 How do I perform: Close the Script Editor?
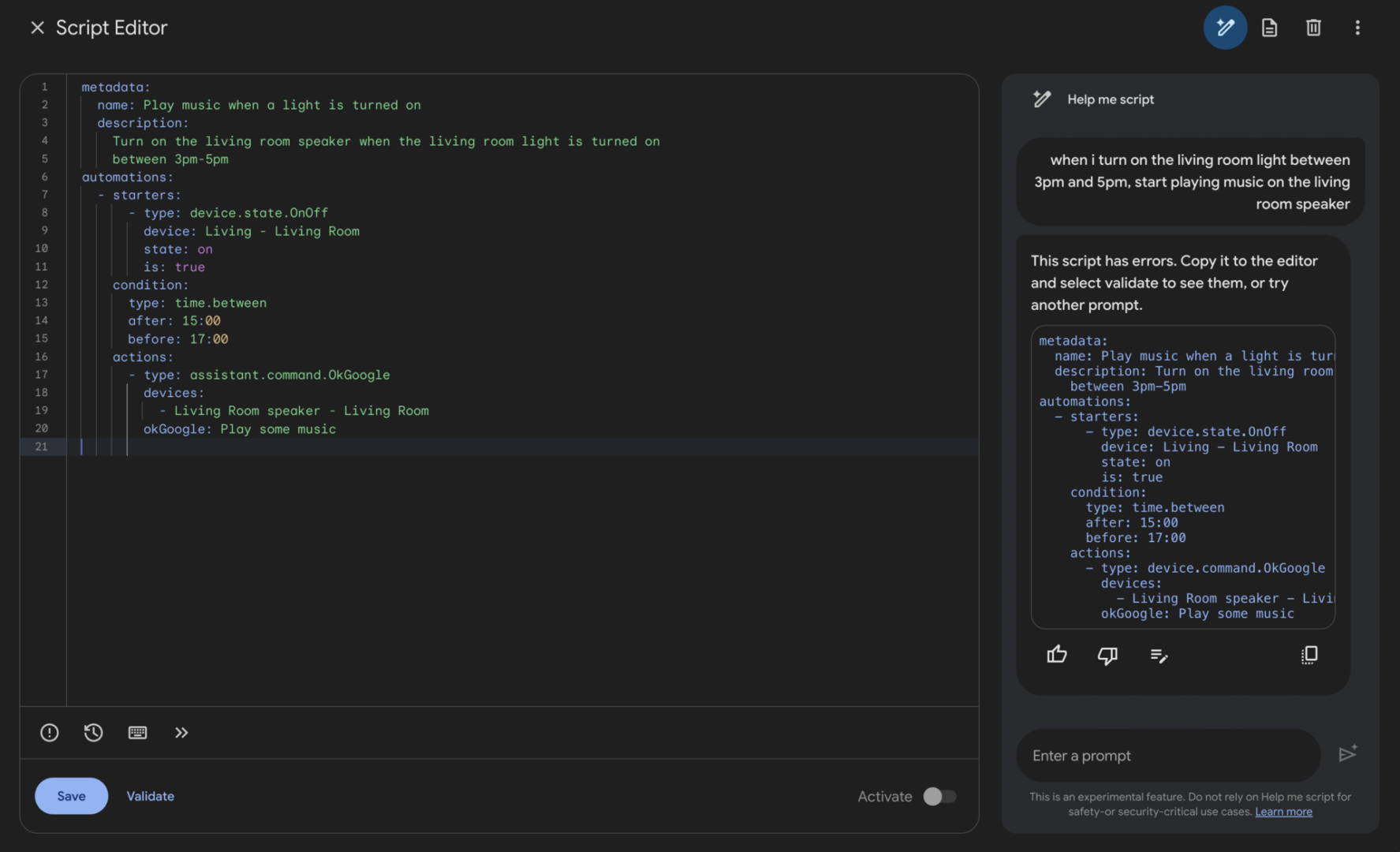tap(37, 28)
